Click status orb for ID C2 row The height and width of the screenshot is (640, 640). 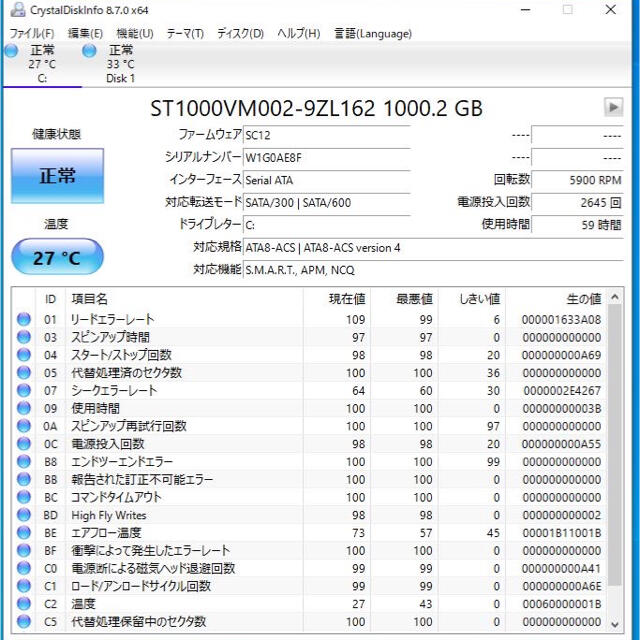click(24, 604)
